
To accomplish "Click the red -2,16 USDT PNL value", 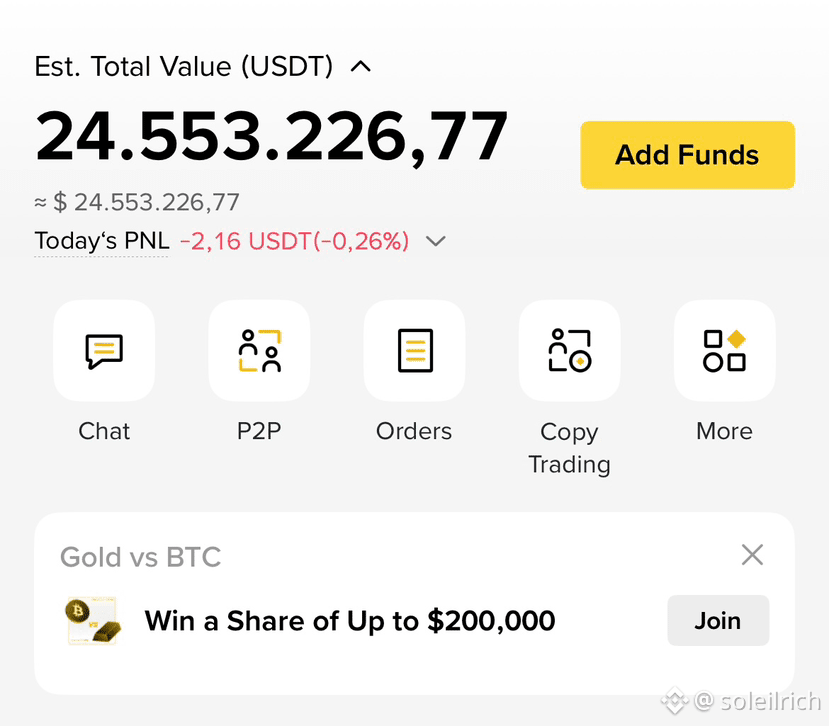I will tap(295, 241).
